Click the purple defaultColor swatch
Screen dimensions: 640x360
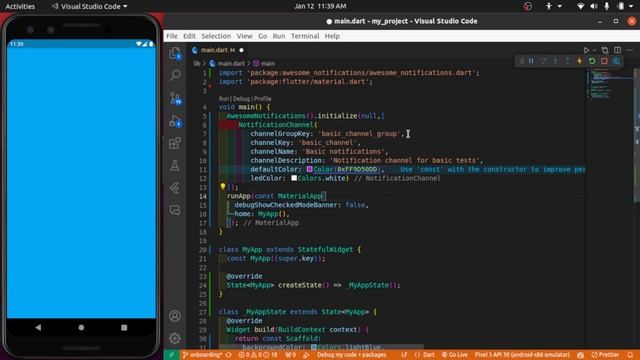(309, 169)
